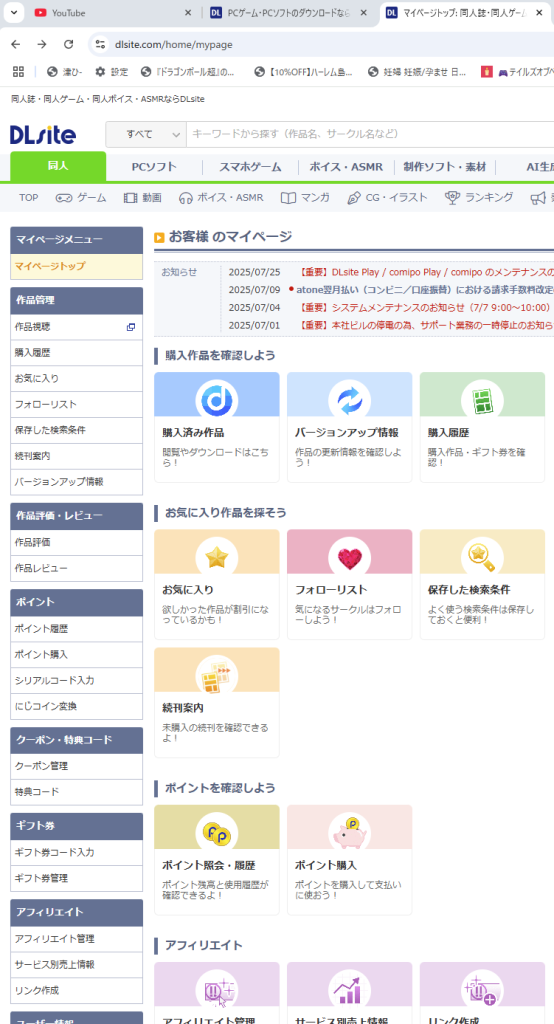Open the 2025/07/04 system maintenance notice

pyautogui.click(x=425, y=308)
